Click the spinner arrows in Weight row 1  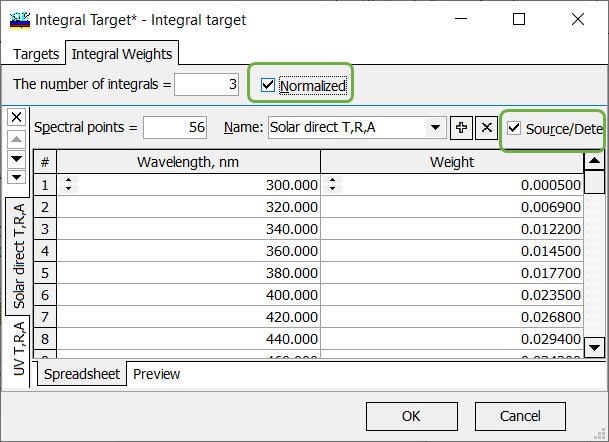(x=332, y=184)
